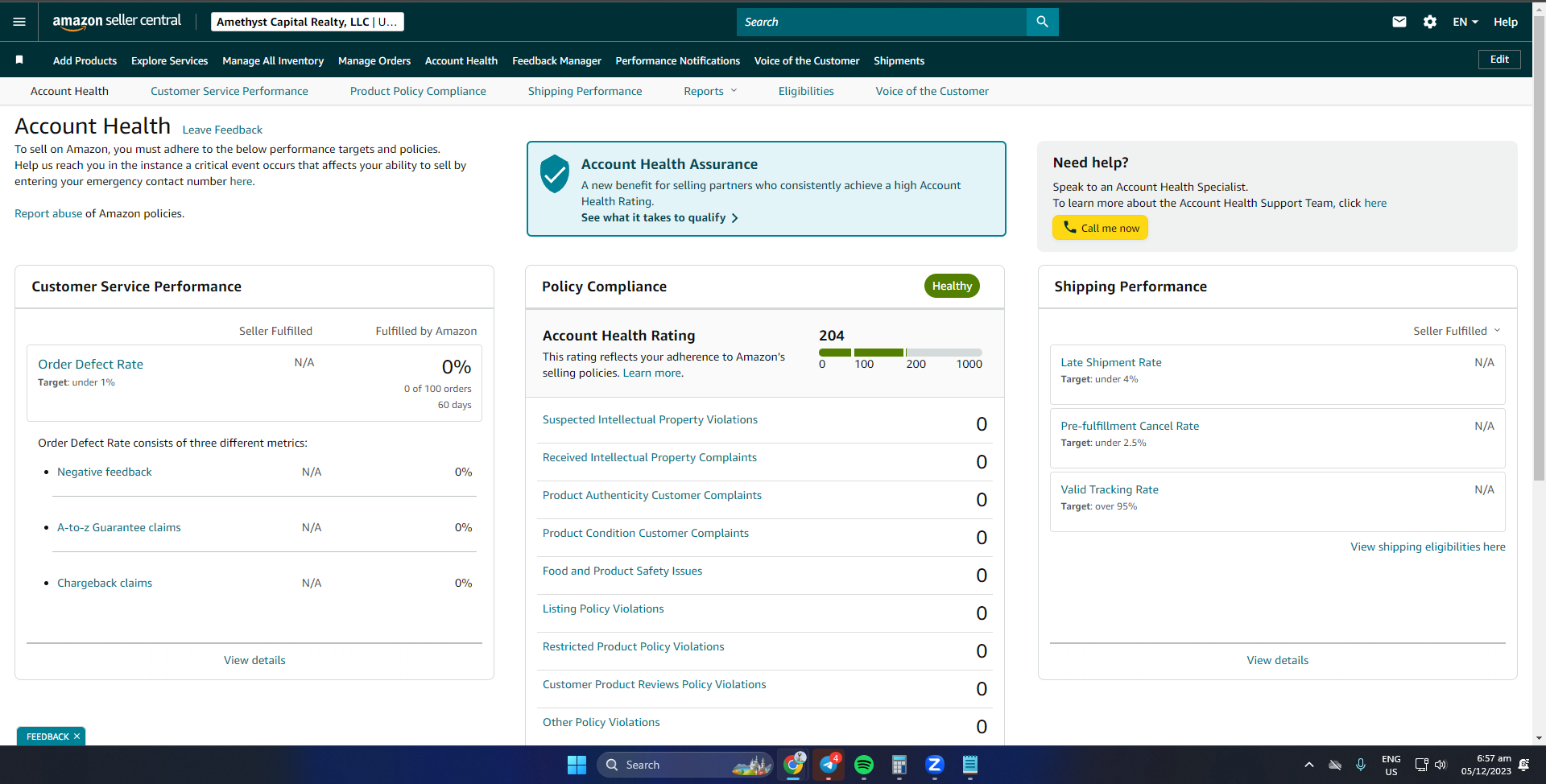Click the cloud sync tray icon
Screen dimensions: 1546x784
click(x=1335, y=765)
